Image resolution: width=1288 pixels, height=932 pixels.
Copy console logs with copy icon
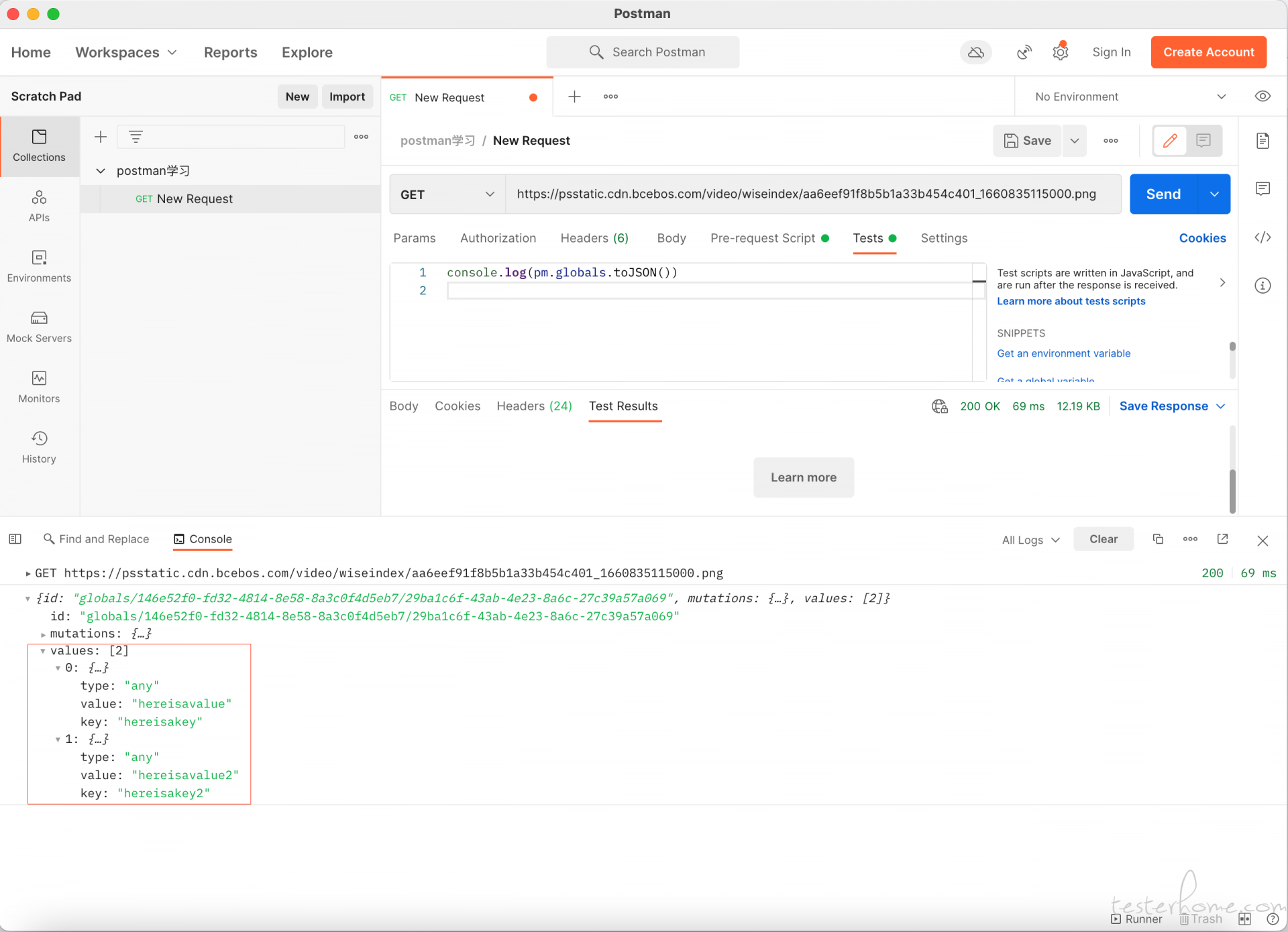(x=1158, y=539)
